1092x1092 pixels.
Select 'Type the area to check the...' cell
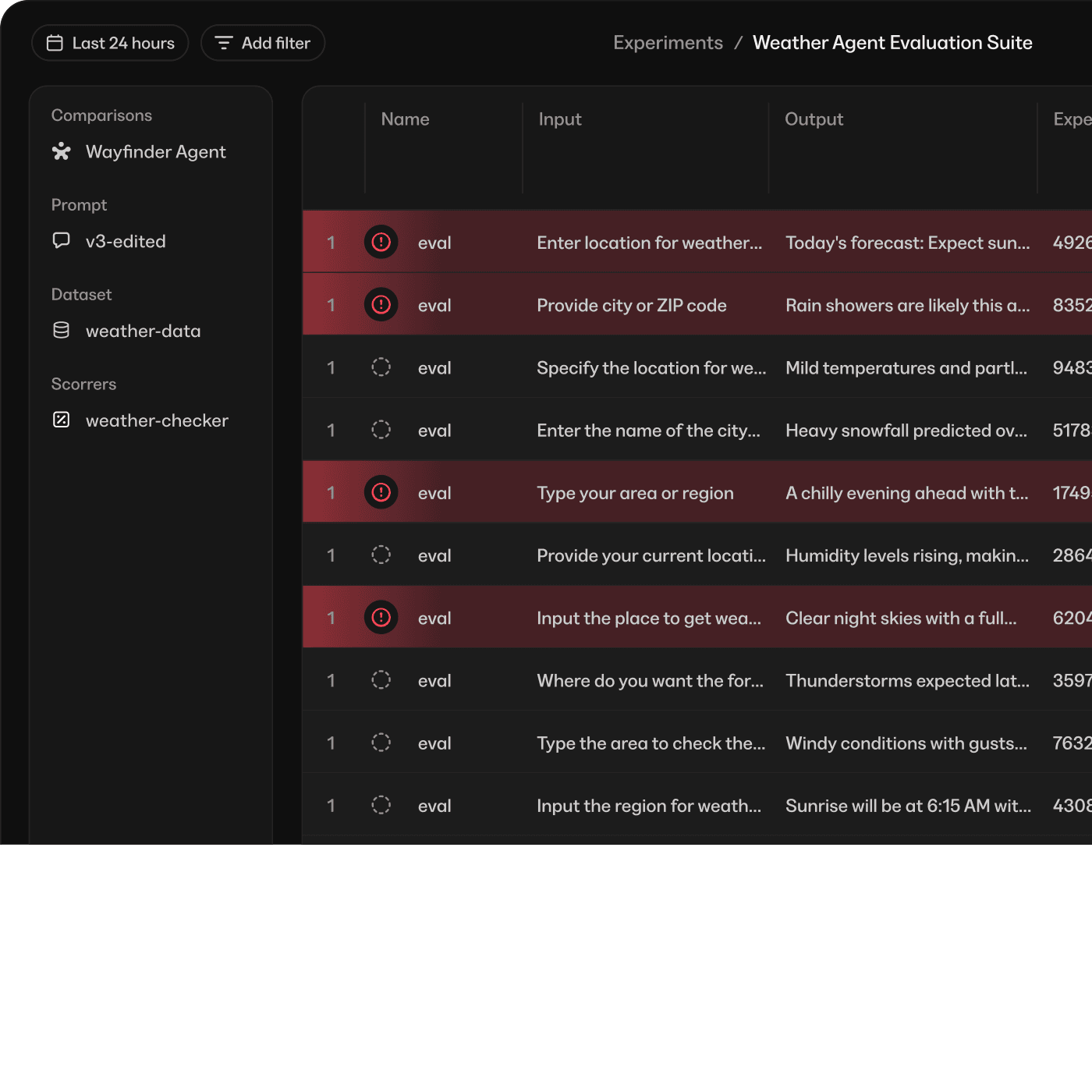651,743
